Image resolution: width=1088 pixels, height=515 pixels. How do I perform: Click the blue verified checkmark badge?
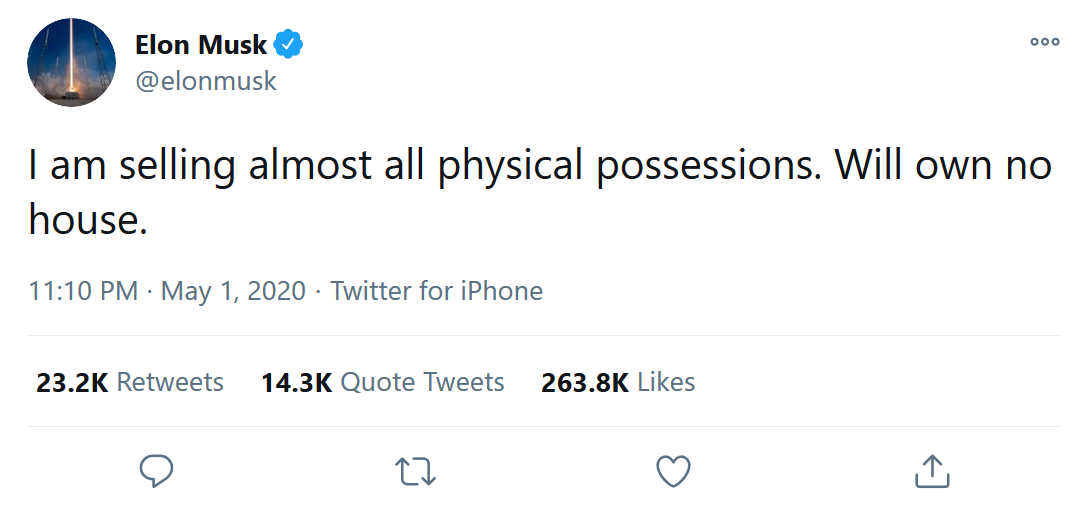point(289,44)
